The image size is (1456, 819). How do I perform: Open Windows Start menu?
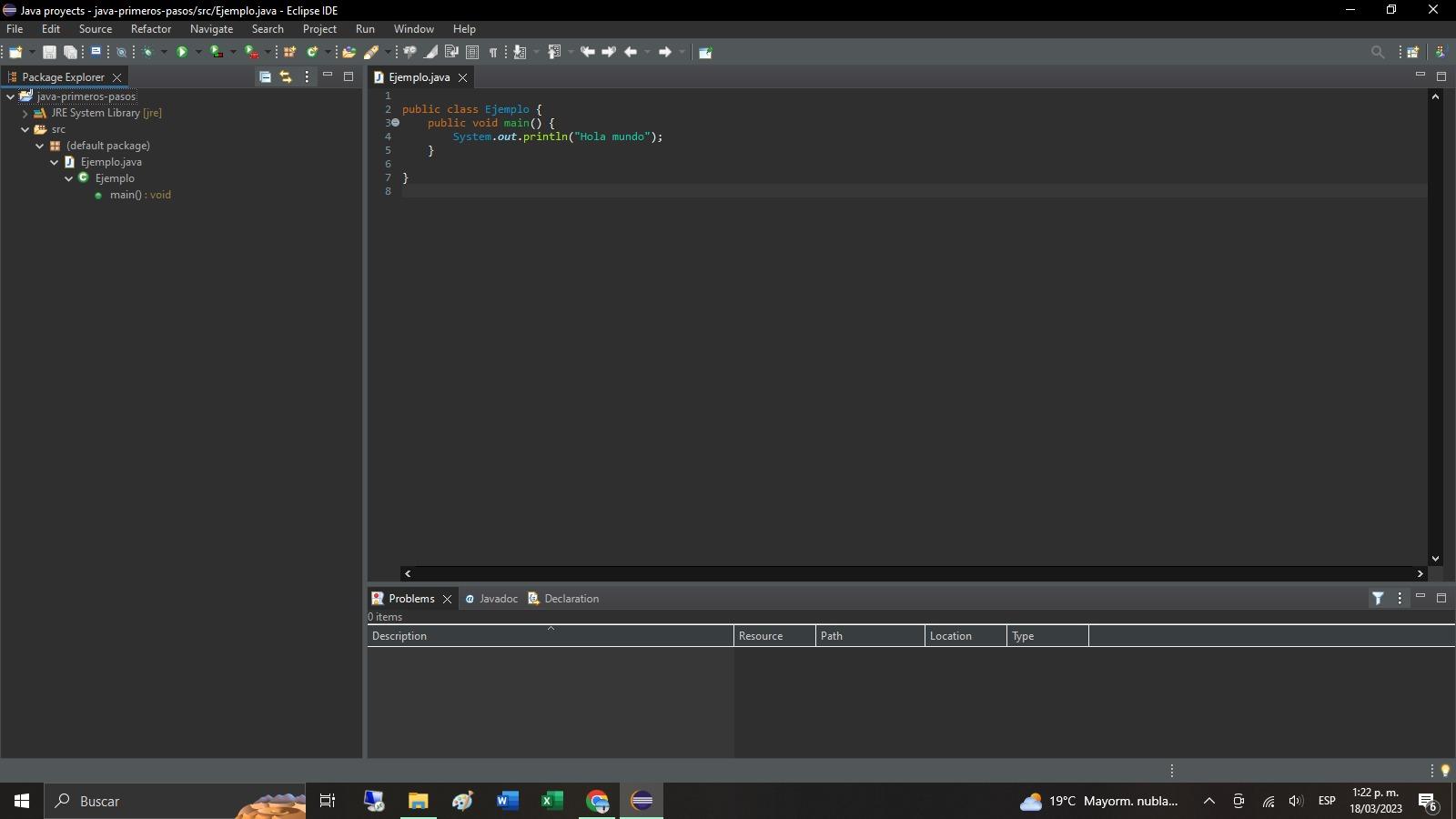click(x=22, y=801)
